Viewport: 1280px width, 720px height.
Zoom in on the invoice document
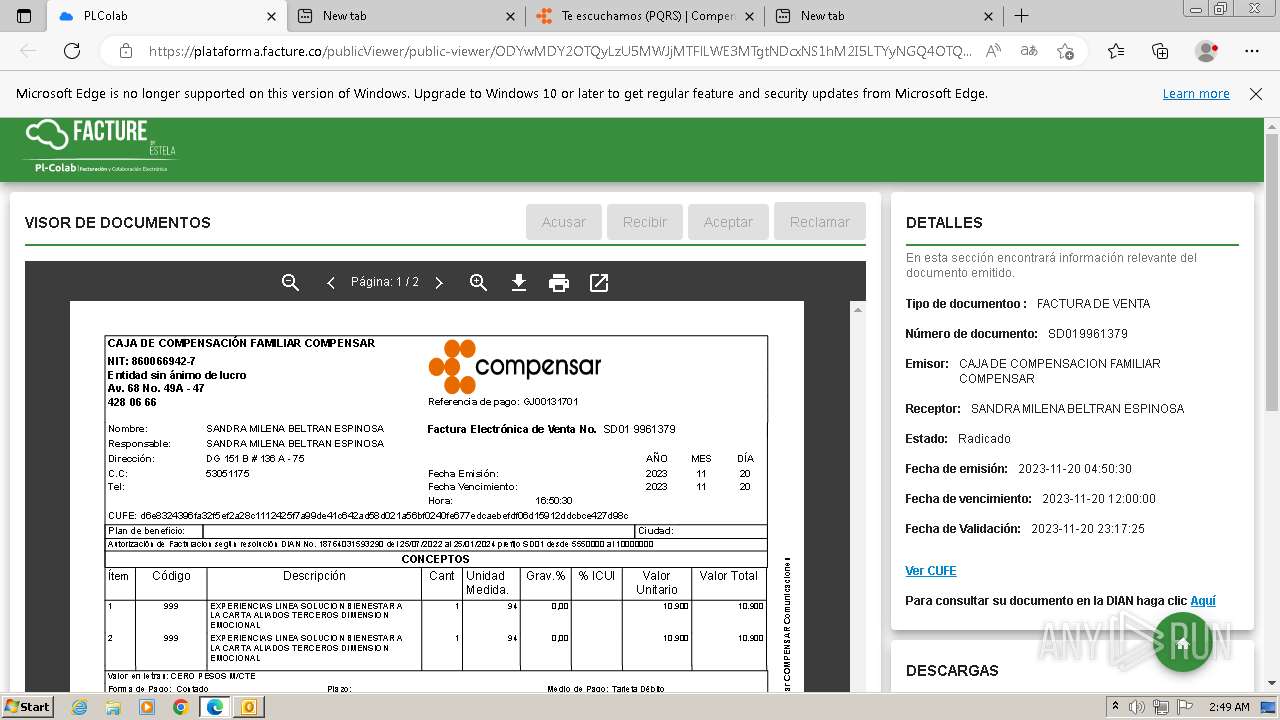tap(478, 283)
